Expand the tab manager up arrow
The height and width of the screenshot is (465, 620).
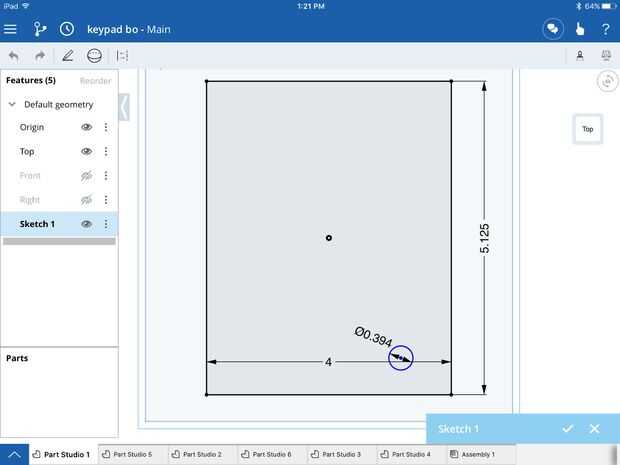tap(14, 454)
